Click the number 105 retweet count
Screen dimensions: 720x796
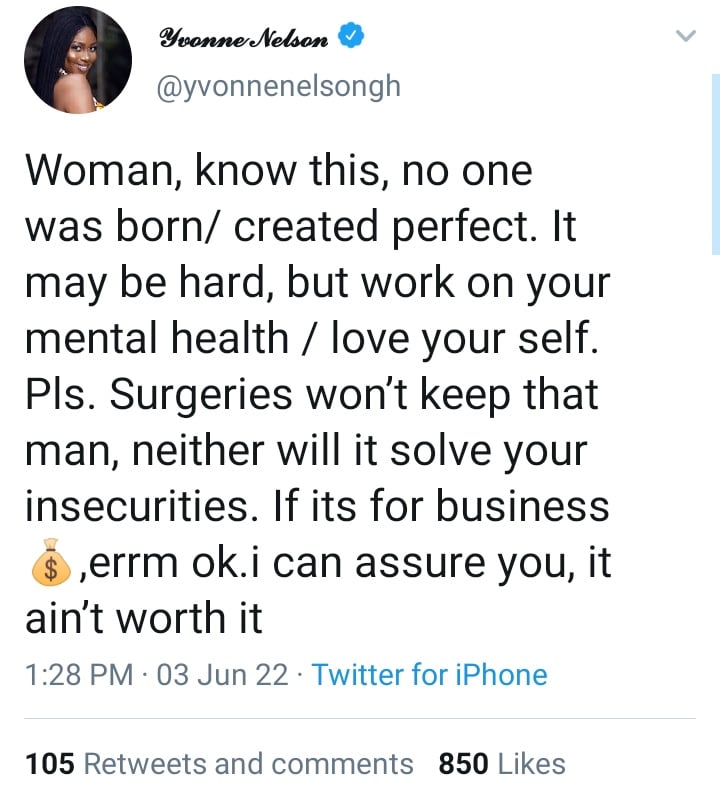[50, 764]
